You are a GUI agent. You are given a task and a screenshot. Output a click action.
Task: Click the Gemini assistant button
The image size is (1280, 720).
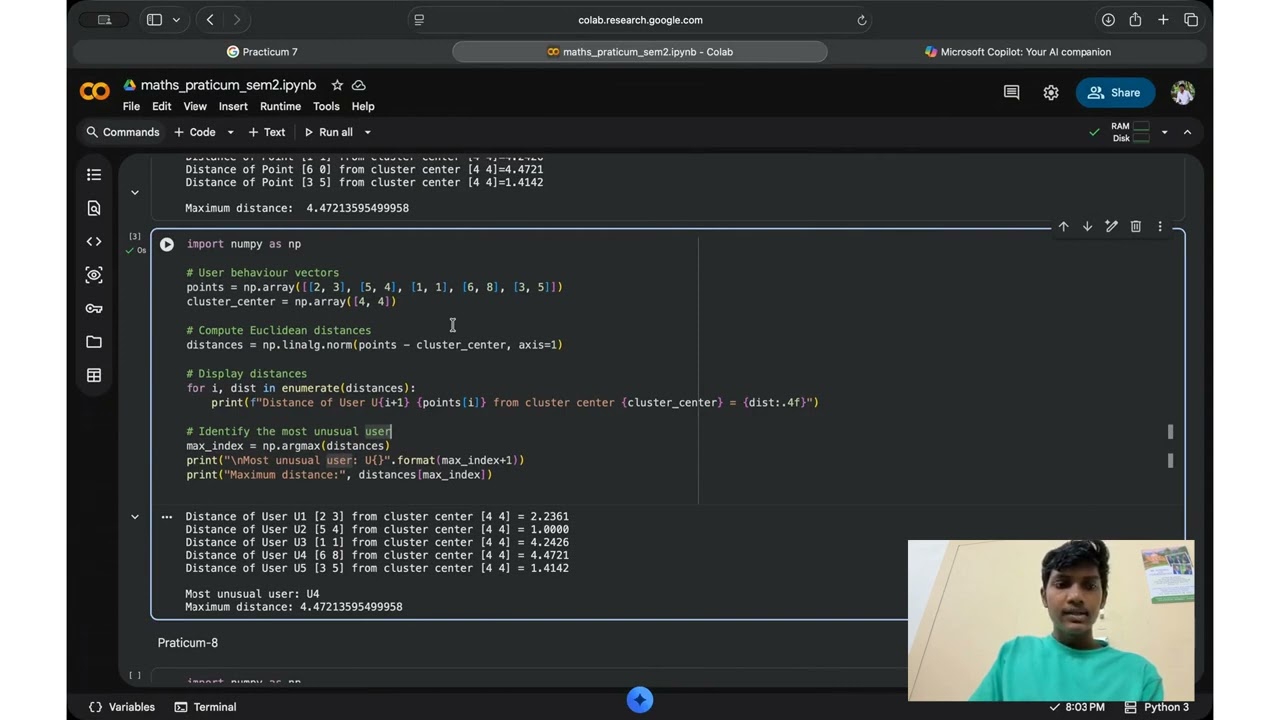[640, 700]
